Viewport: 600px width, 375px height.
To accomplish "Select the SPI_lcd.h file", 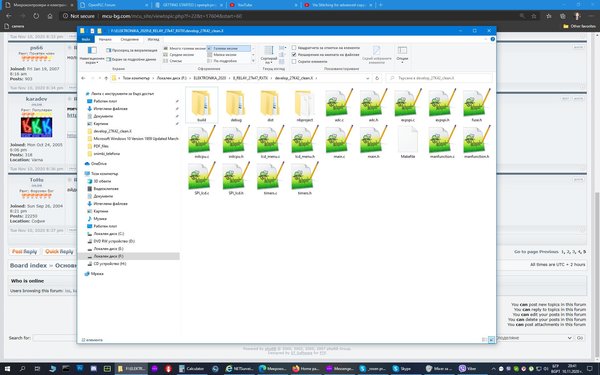I will (236, 178).
